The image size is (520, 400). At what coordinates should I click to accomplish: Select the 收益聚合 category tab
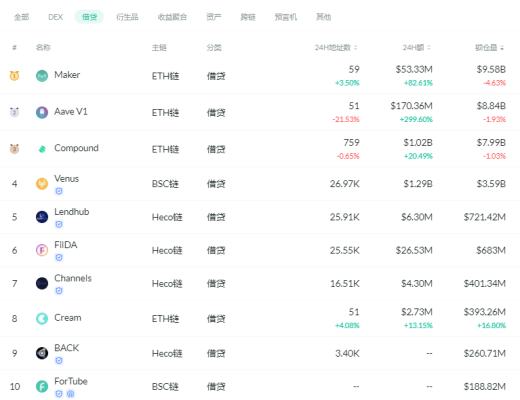(172, 17)
